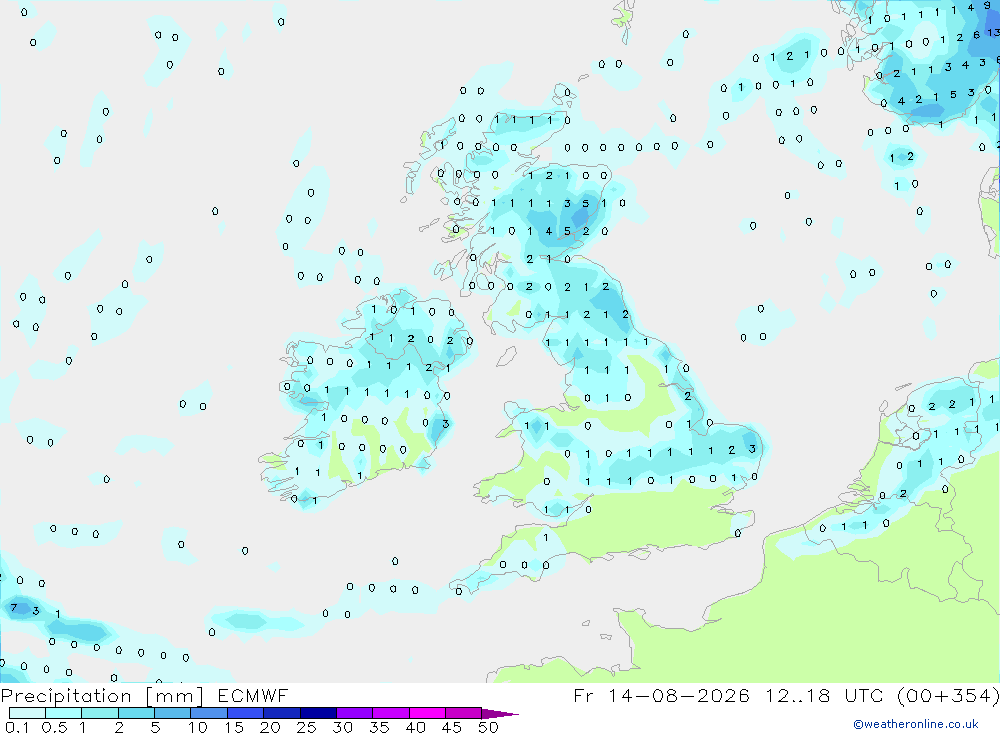Click the '40' legend scale label
Screen dimensions: 1000x733
pos(415,727)
